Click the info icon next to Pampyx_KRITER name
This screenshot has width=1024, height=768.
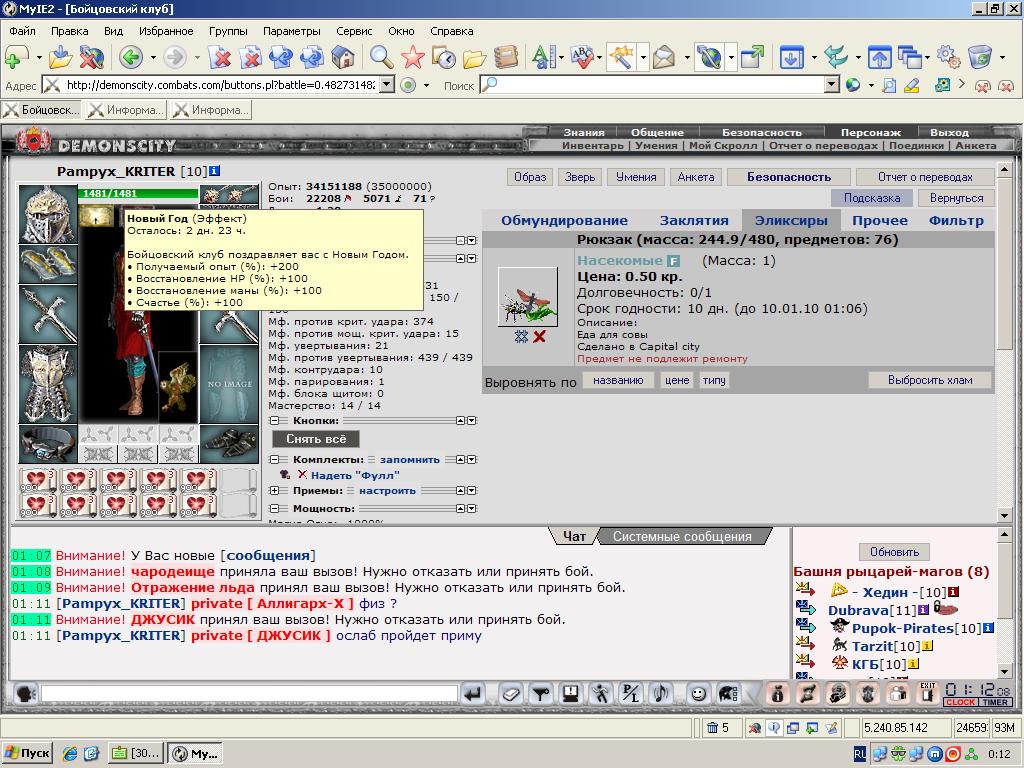pos(214,171)
